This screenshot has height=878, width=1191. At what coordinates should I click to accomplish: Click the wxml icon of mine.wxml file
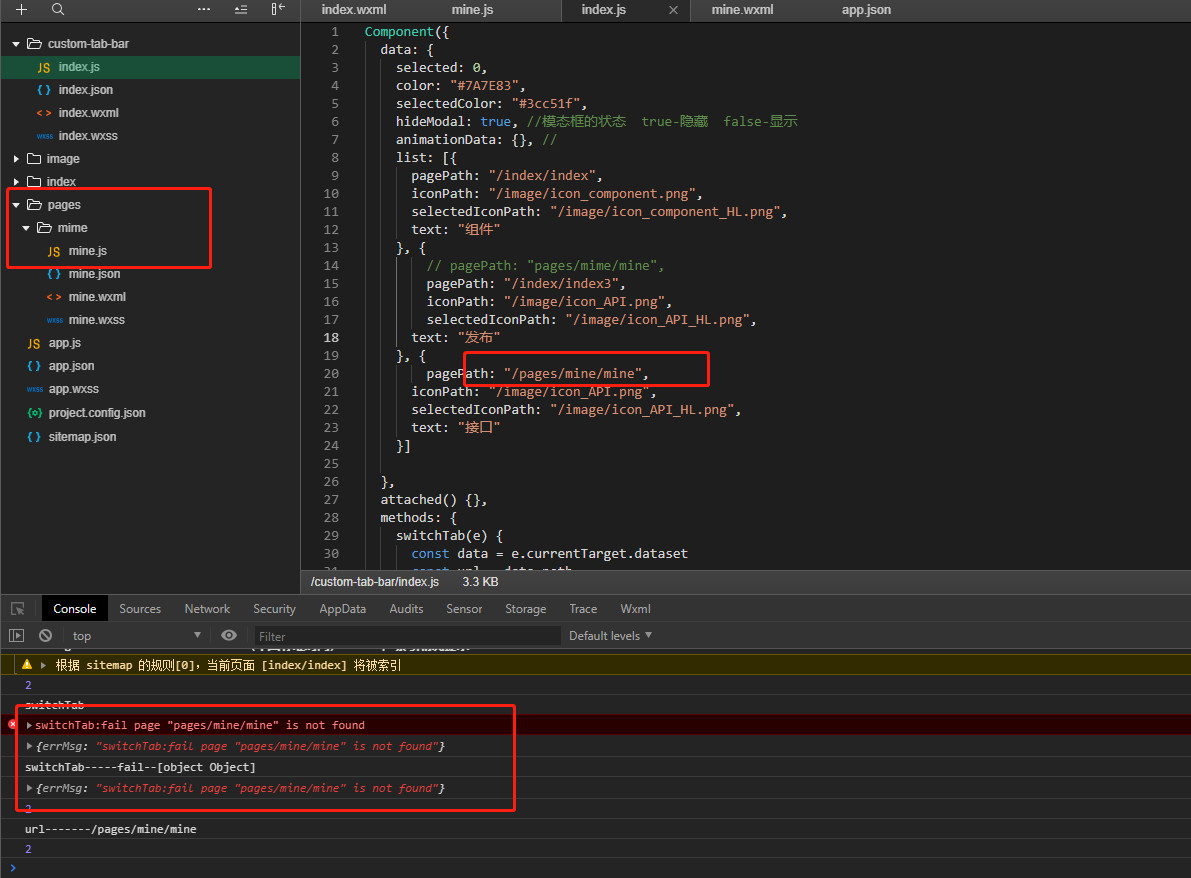54,297
